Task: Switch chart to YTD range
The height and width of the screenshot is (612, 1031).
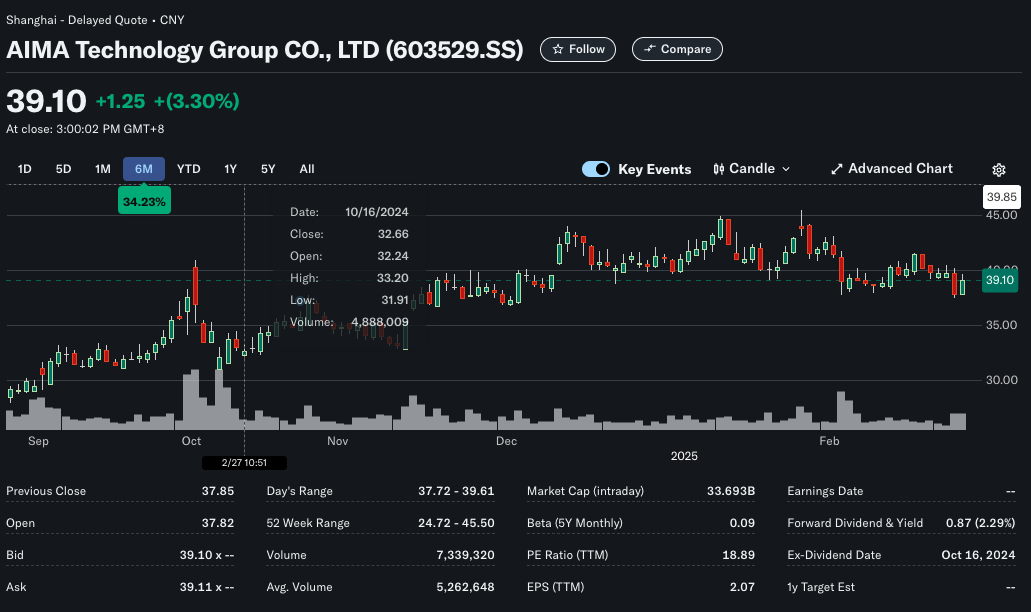Action: coord(189,169)
